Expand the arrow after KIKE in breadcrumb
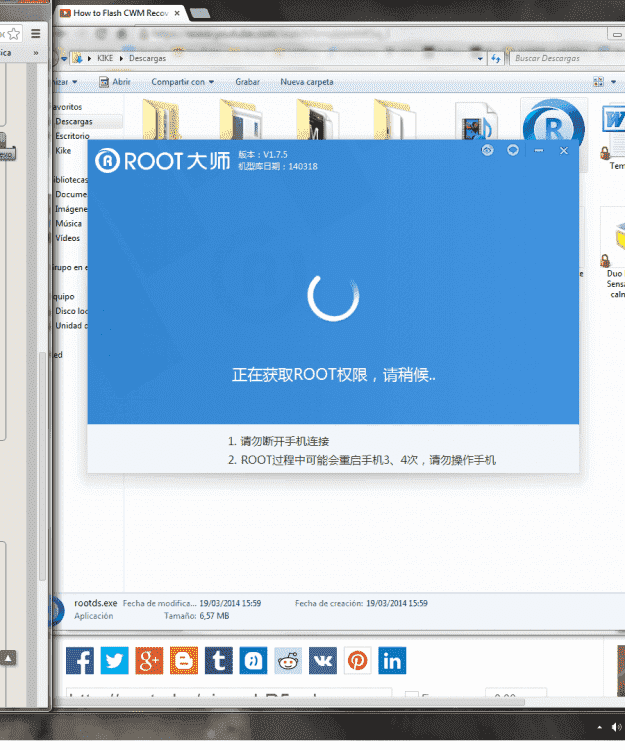 pos(121,58)
